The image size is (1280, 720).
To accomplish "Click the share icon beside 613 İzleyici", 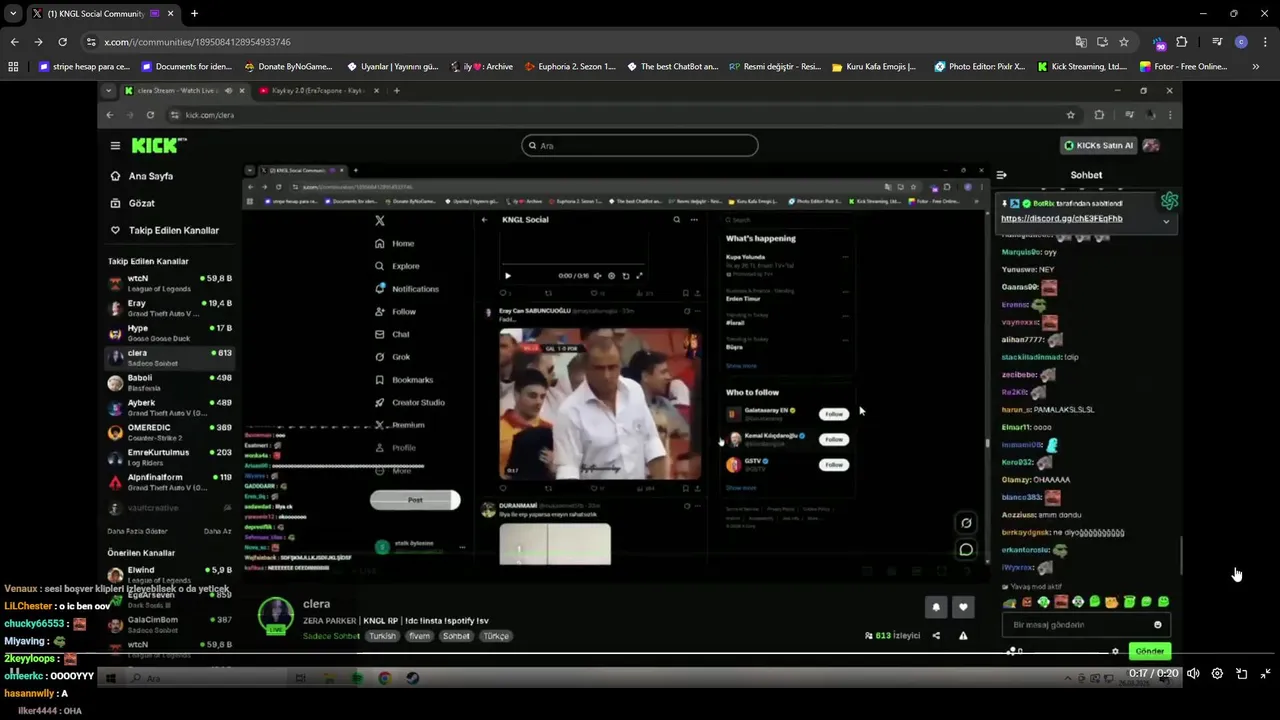I will (x=936, y=635).
